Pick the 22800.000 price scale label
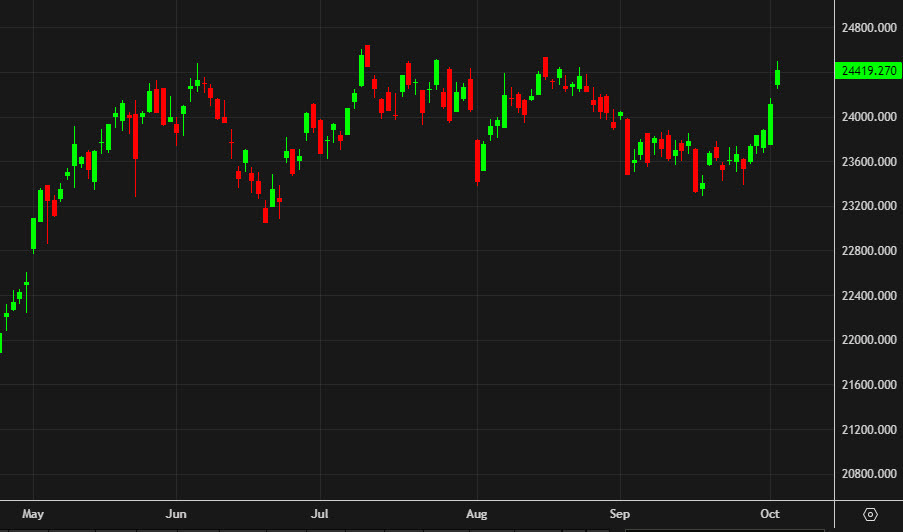This screenshot has height=532, width=903. (x=867, y=251)
